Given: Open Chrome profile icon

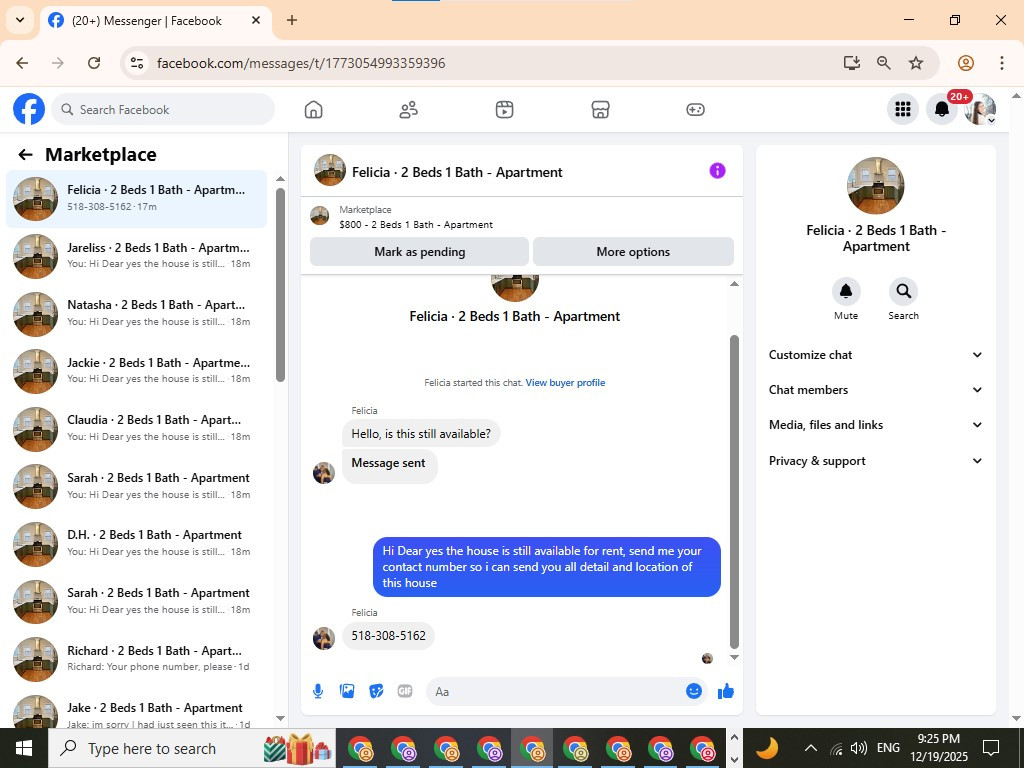Looking at the screenshot, I should point(965,63).
